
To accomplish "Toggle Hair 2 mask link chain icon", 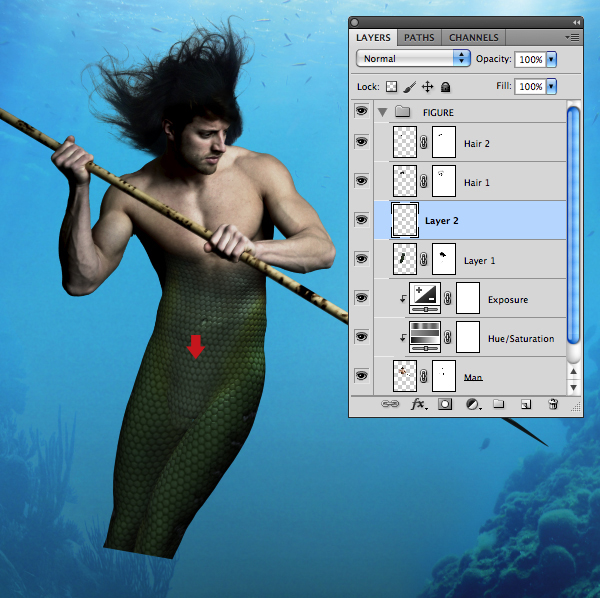I will coord(424,142).
